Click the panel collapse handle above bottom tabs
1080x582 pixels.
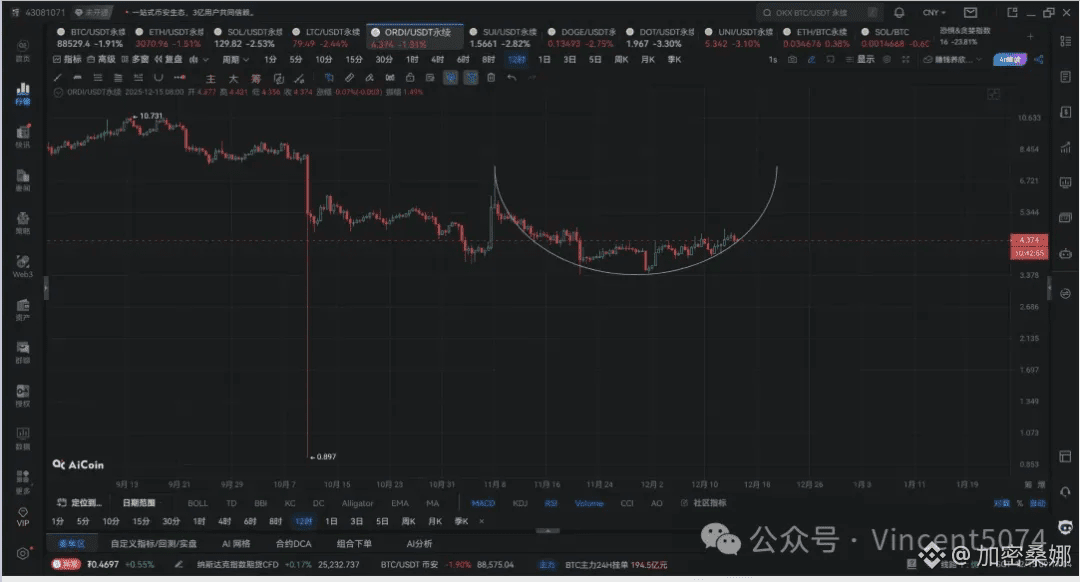click(x=548, y=531)
